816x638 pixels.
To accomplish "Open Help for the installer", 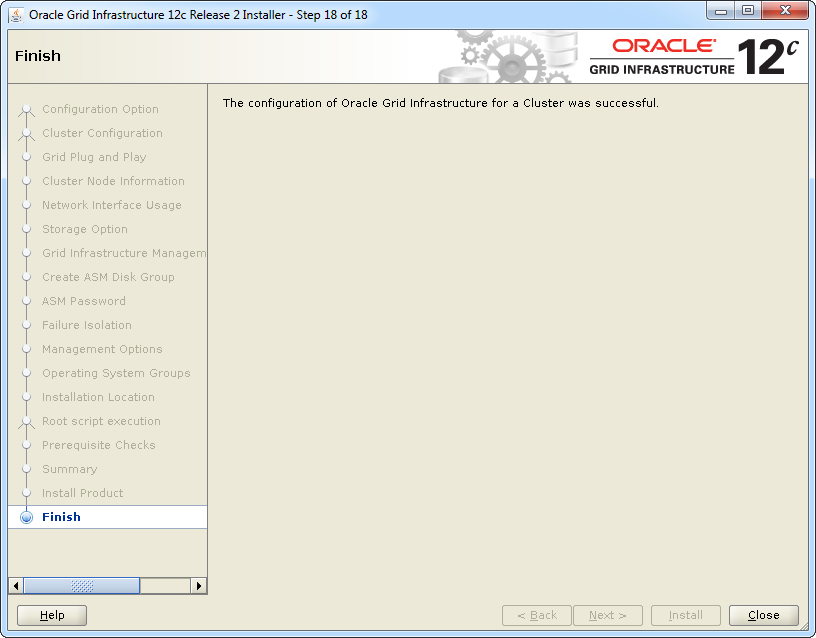I will click(52, 615).
